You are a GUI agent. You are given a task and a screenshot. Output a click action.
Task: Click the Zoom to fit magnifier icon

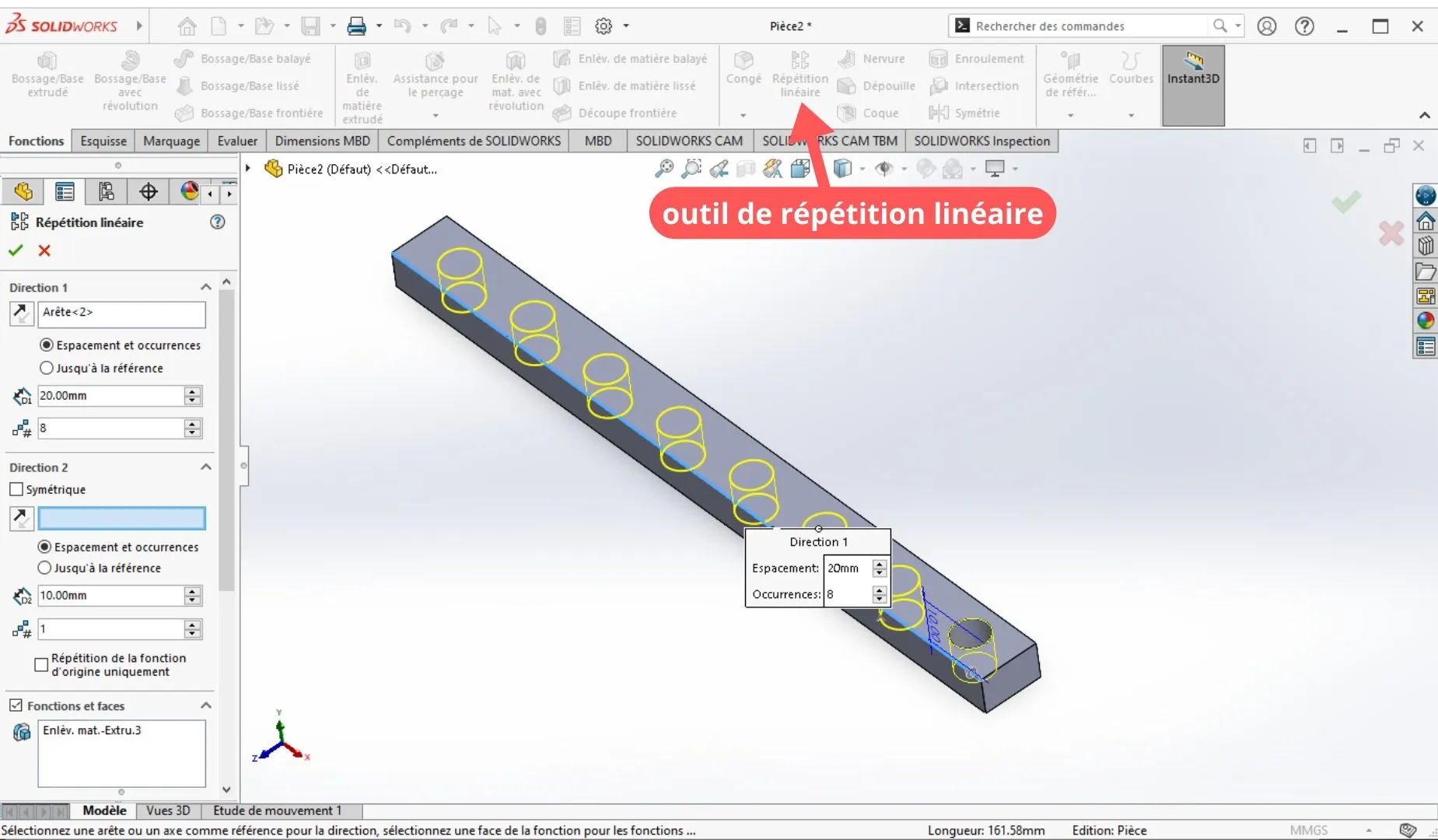tap(664, 168)
